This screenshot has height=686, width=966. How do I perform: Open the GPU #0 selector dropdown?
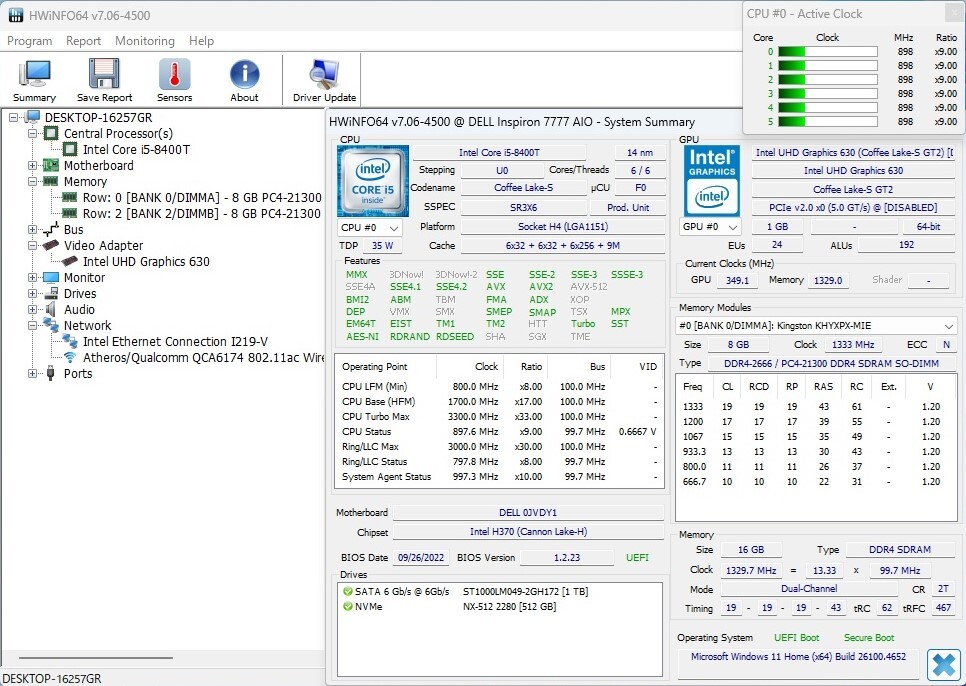710,227
